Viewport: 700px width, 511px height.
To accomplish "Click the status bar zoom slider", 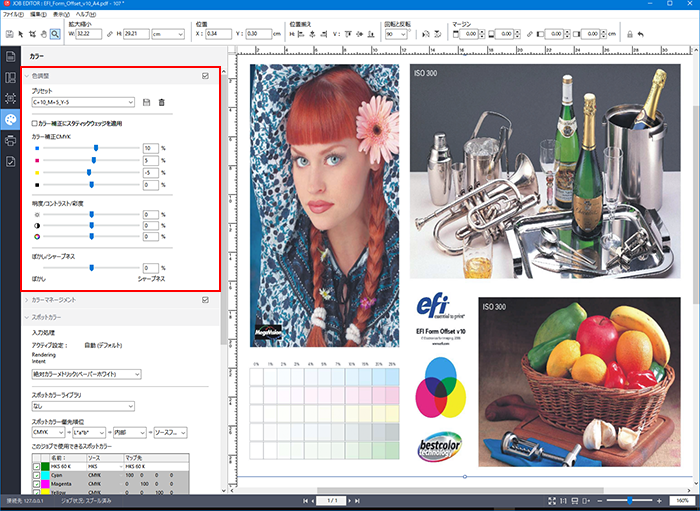I will (x=629, y=501).
